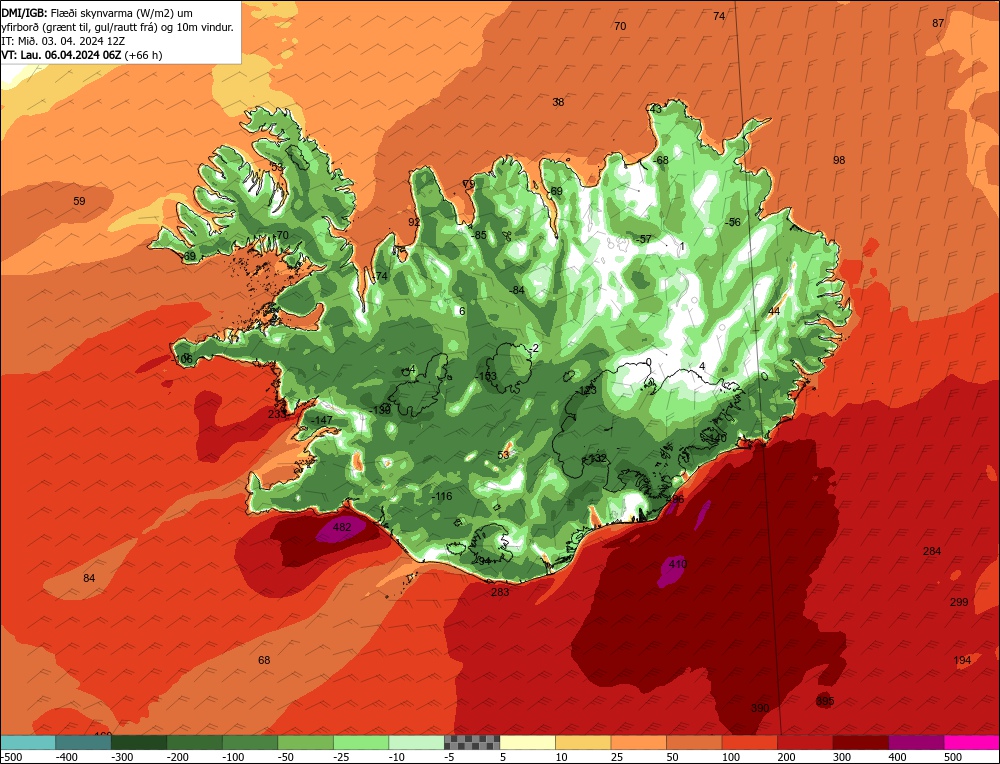Click the -116 value on land
Viewport: 1000px width, 764px height.
(x=441, y=496)
